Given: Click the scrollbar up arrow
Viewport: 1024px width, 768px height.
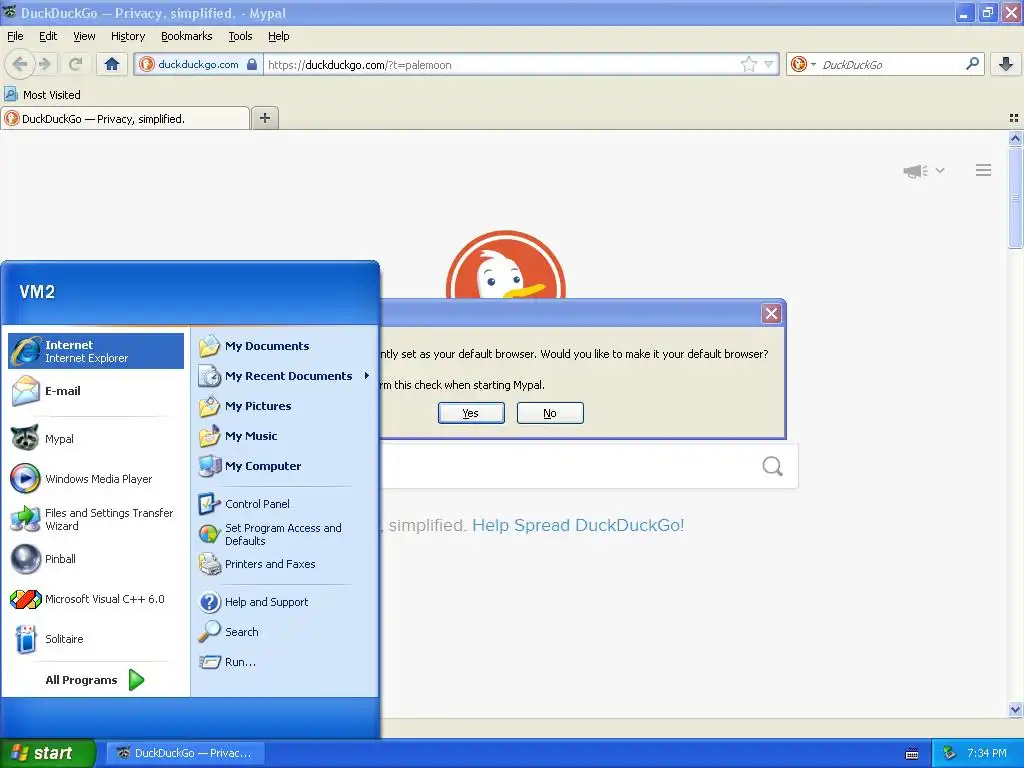Looking at the screenshot, I should click(x=1015, y=138).
